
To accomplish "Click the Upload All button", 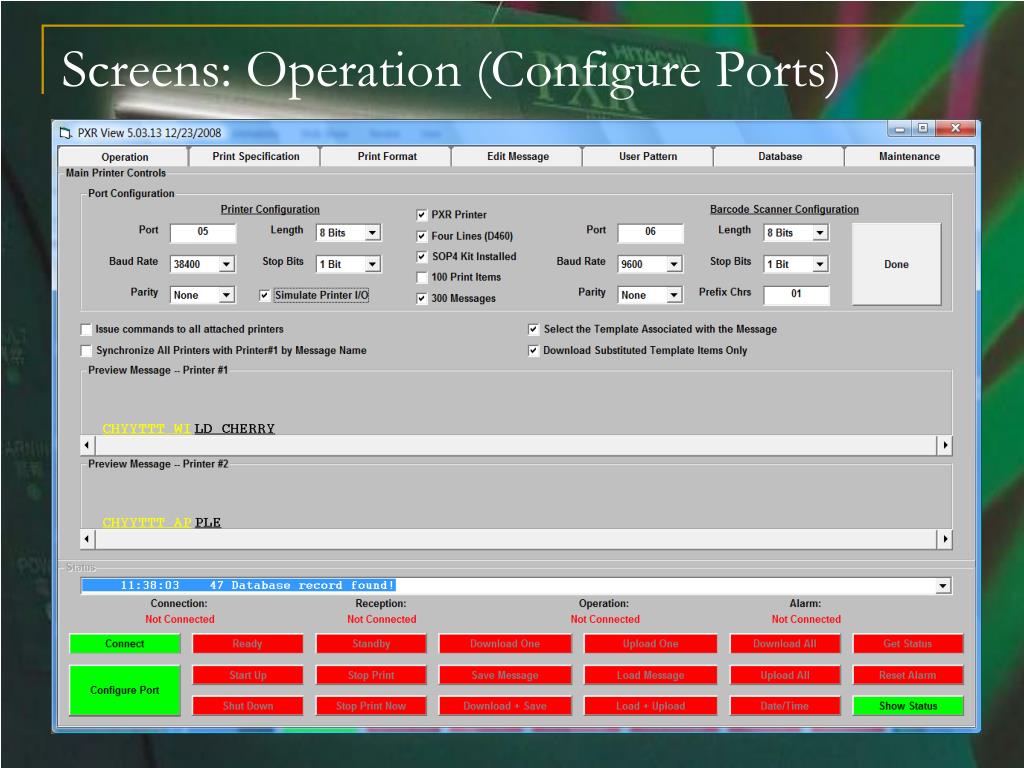I will click(785, 675).
